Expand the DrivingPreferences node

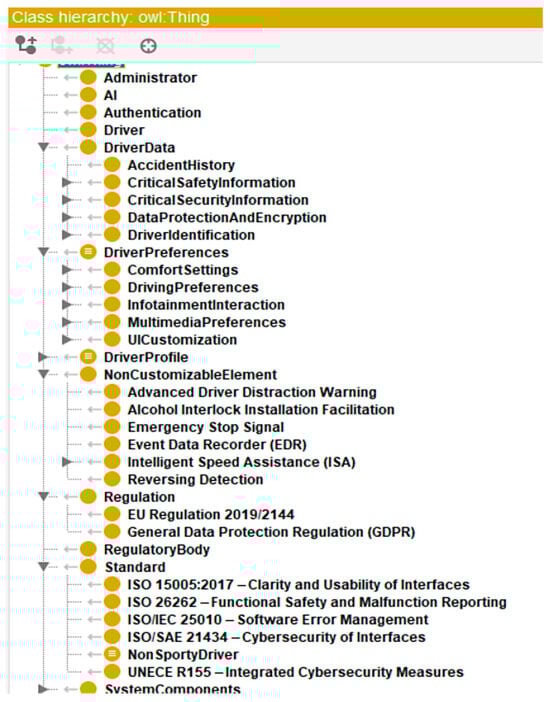coord(67,287)
